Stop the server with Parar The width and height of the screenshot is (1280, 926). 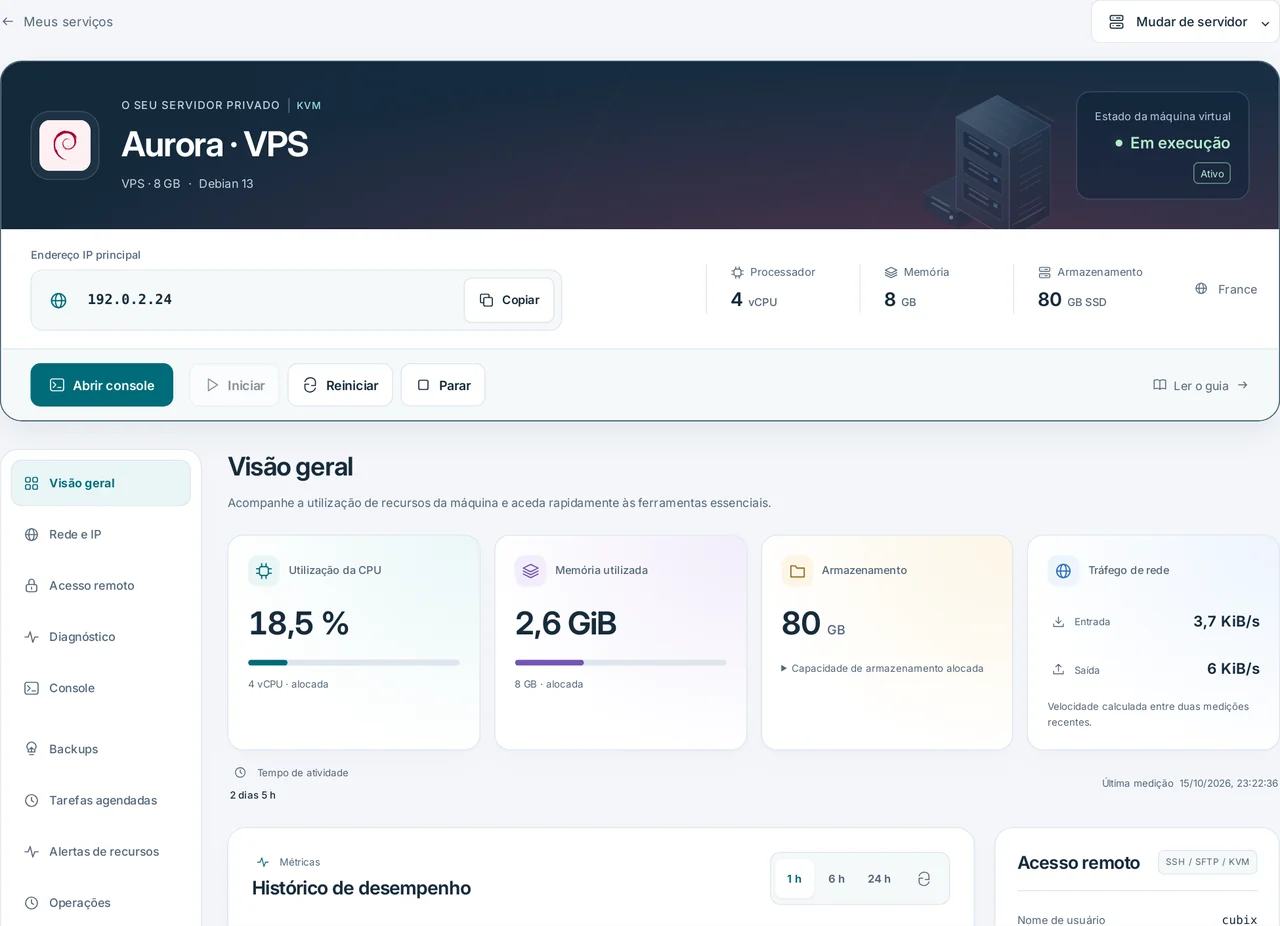(x=443, y=385)
